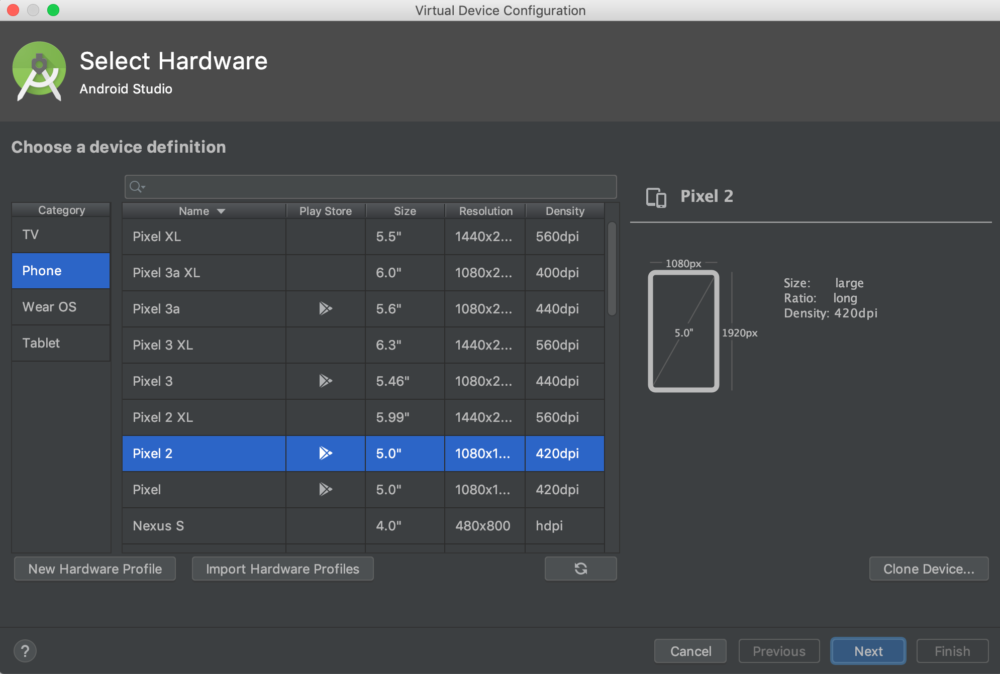Click the refresh device list icon button

coord(580,568)
